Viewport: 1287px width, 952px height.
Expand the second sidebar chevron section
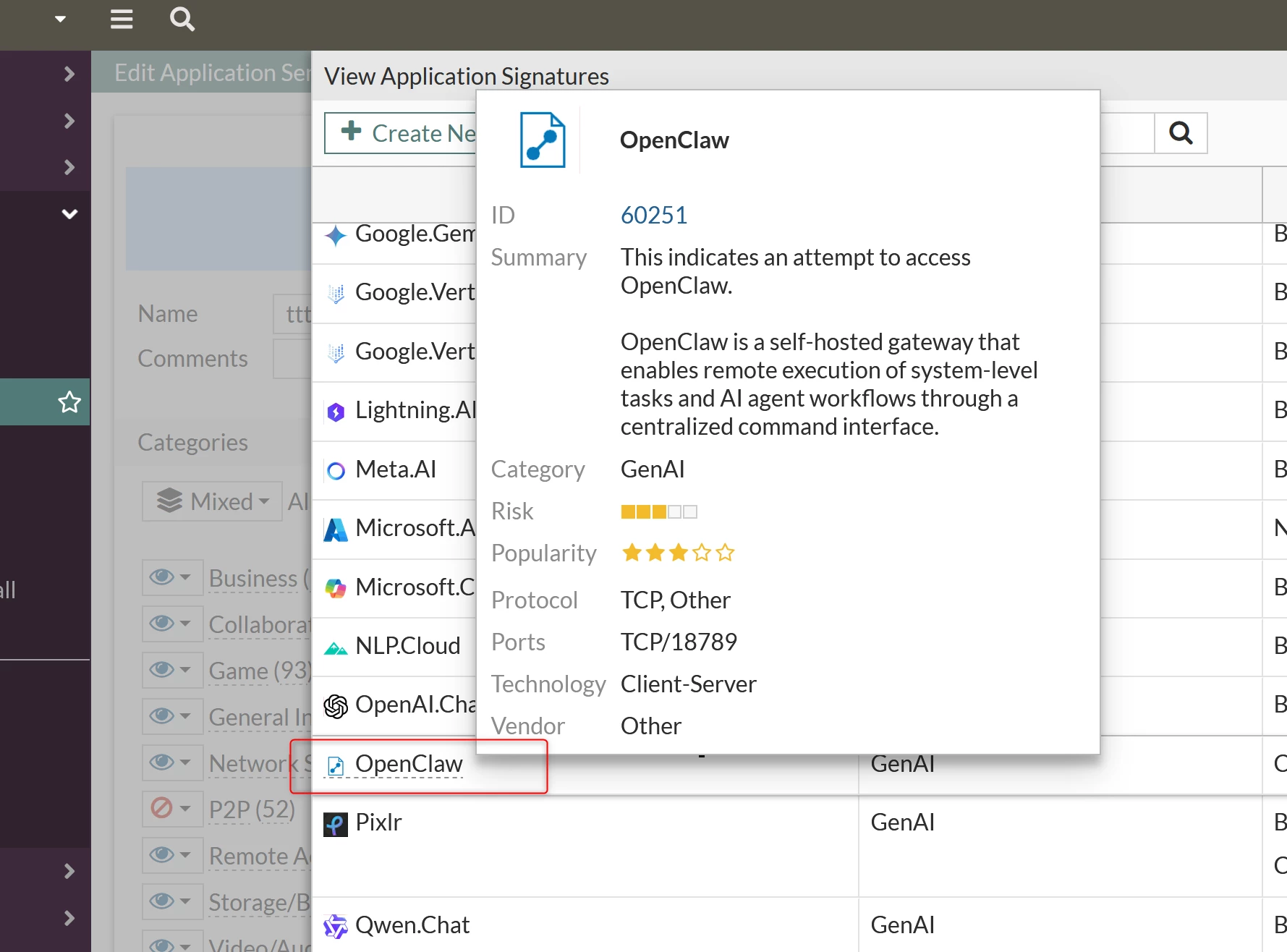69,121
